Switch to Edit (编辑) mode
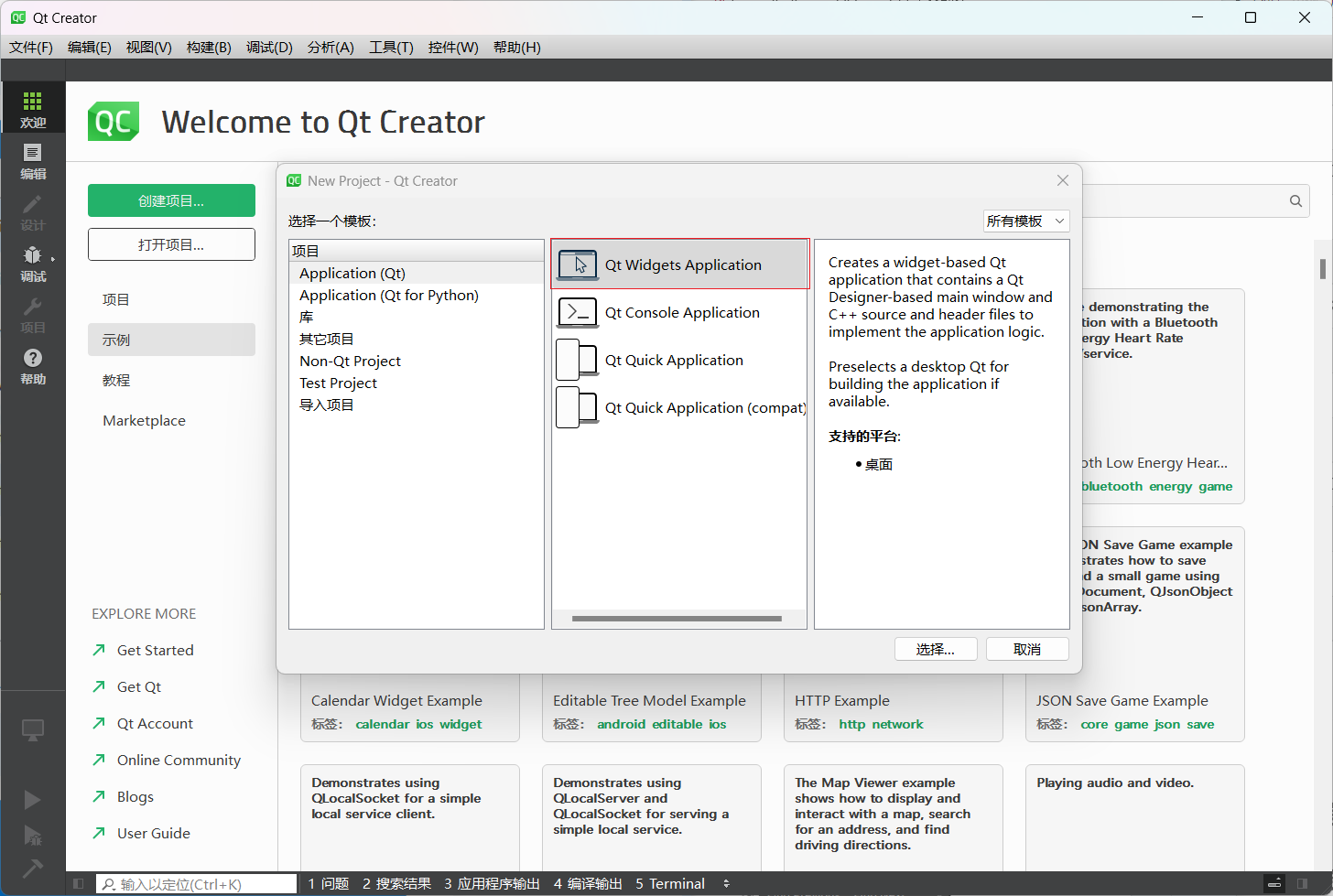1333x896 pixels. pyautogui.click(x=33, y=160)
